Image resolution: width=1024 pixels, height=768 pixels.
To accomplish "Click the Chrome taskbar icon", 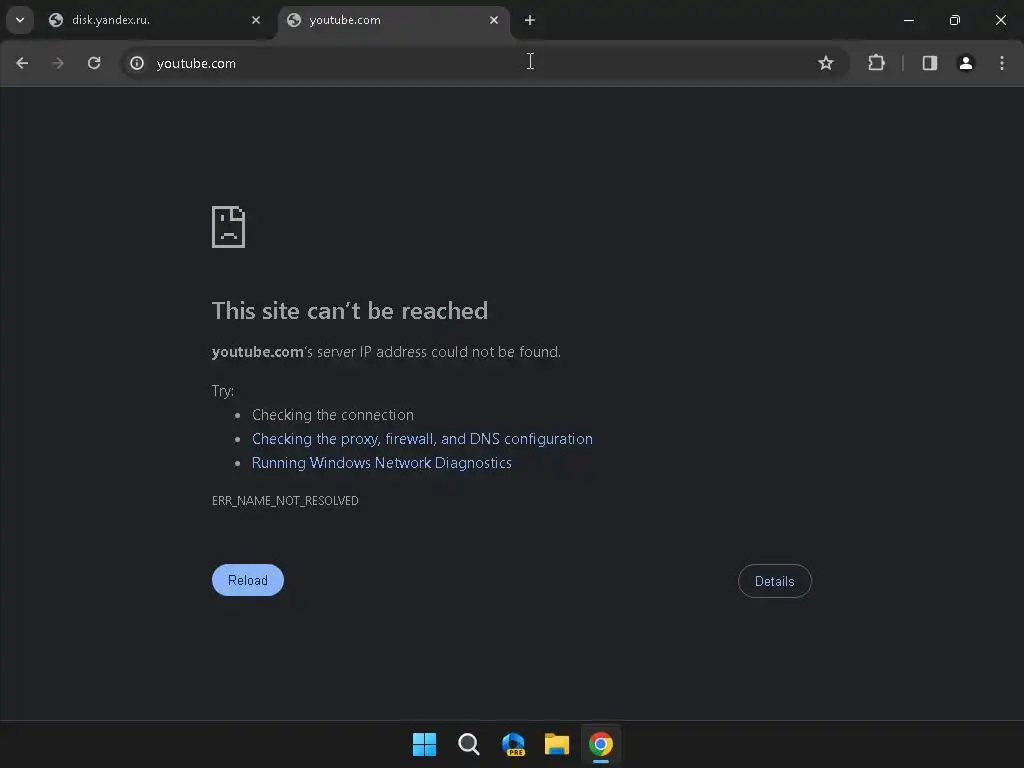I will tap(601, 744).
